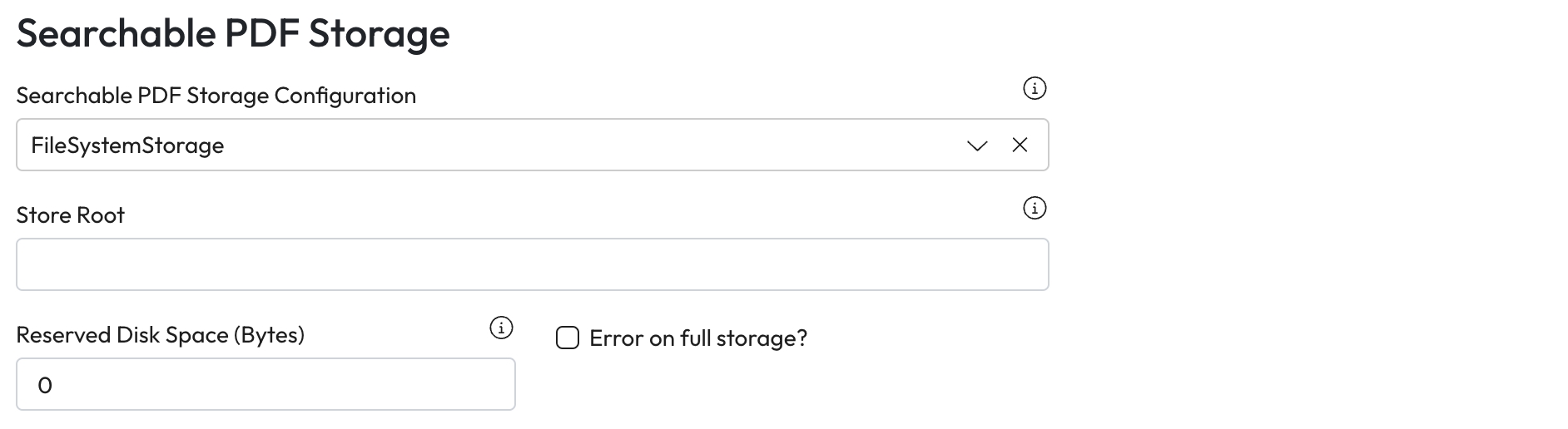Focus the empty Store Root text field
The height and width of the screenshot is (429, 1568).
point(532,264)
